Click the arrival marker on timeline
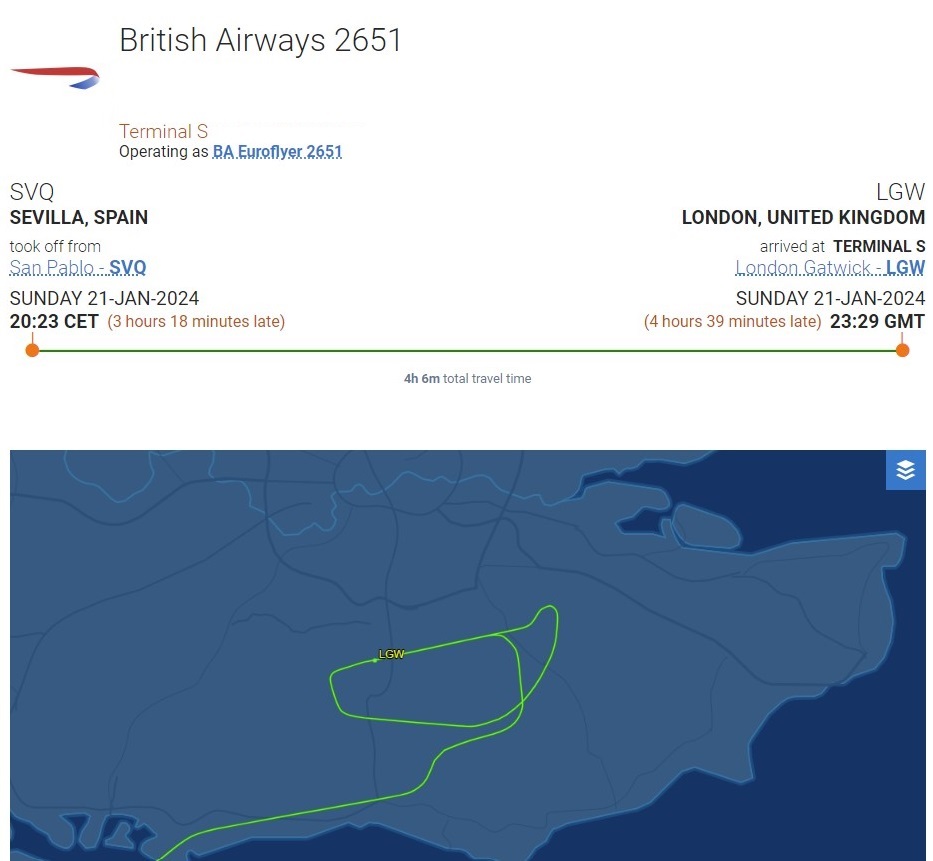 902,350
